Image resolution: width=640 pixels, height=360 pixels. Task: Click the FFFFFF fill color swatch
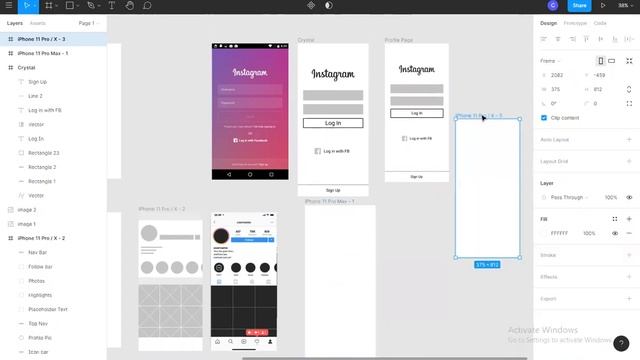[544, 233]
